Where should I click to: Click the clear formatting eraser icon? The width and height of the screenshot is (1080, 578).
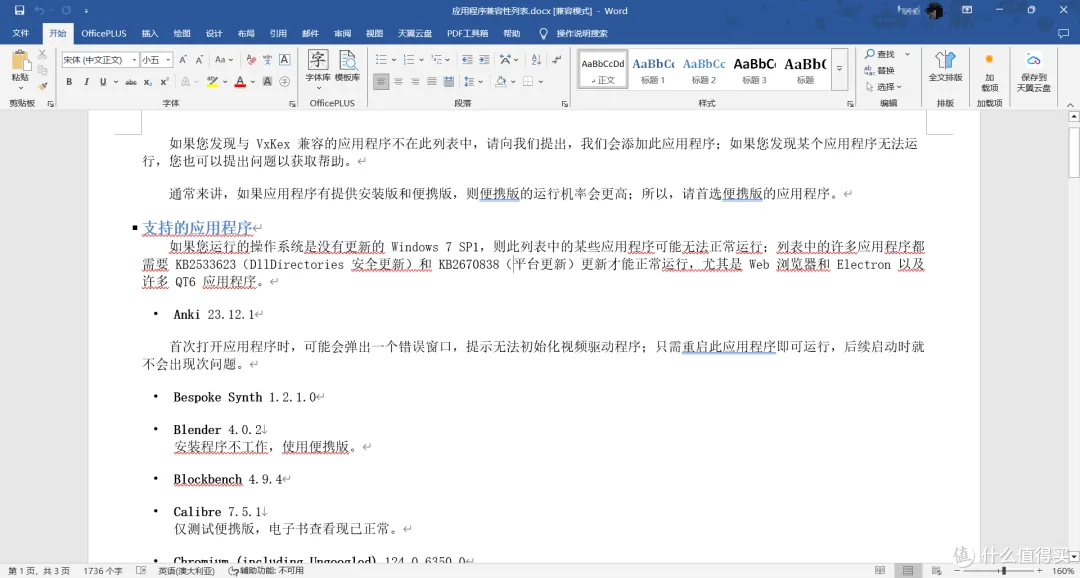(x=252, y=60)
